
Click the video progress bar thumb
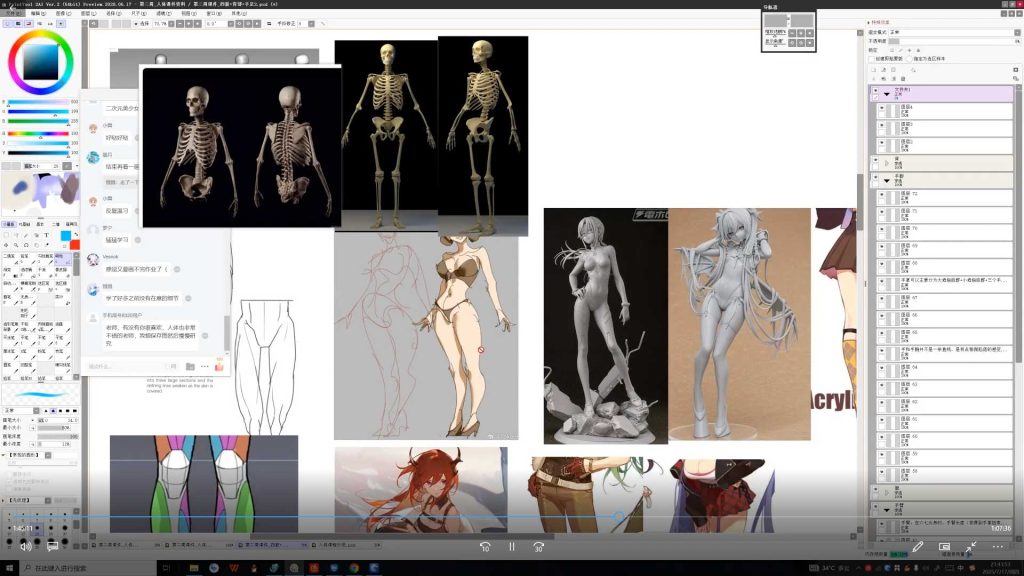point(618,517)
